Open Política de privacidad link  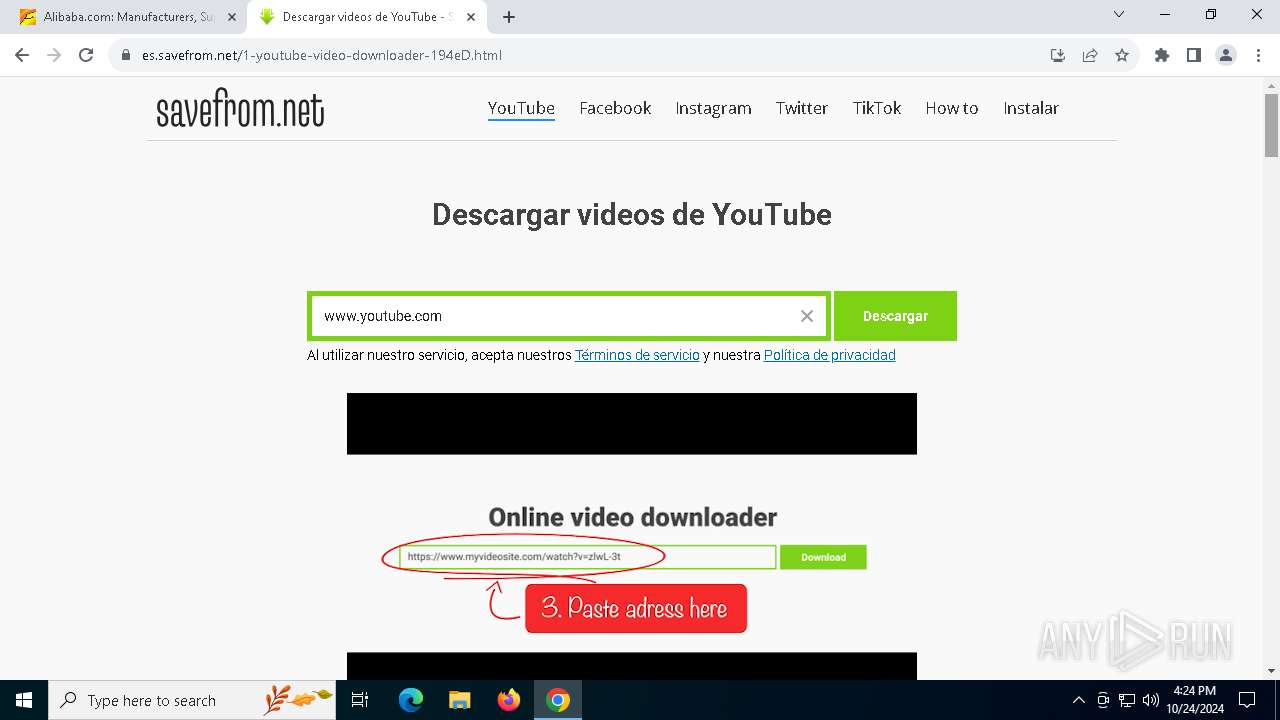tap(830, 355)
